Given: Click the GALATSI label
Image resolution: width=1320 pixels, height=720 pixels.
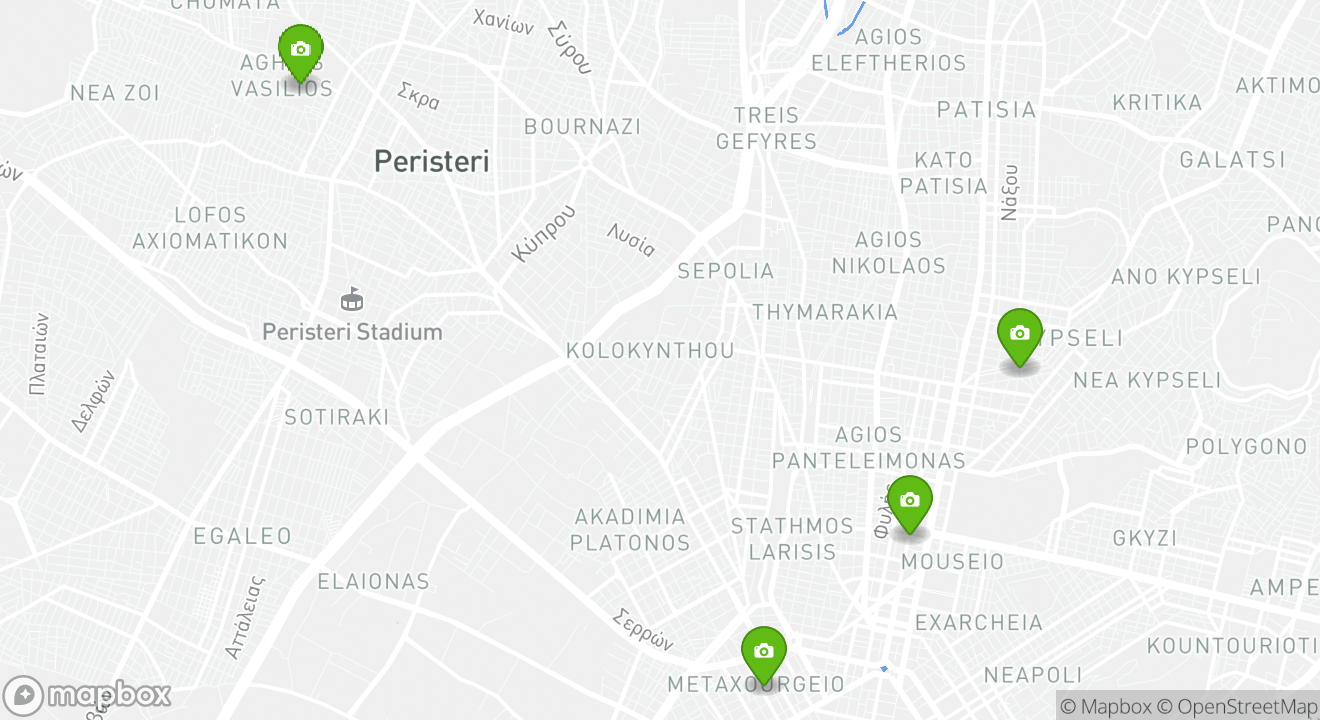Looking at the screenshot, I should click(x=1233, y=160).
